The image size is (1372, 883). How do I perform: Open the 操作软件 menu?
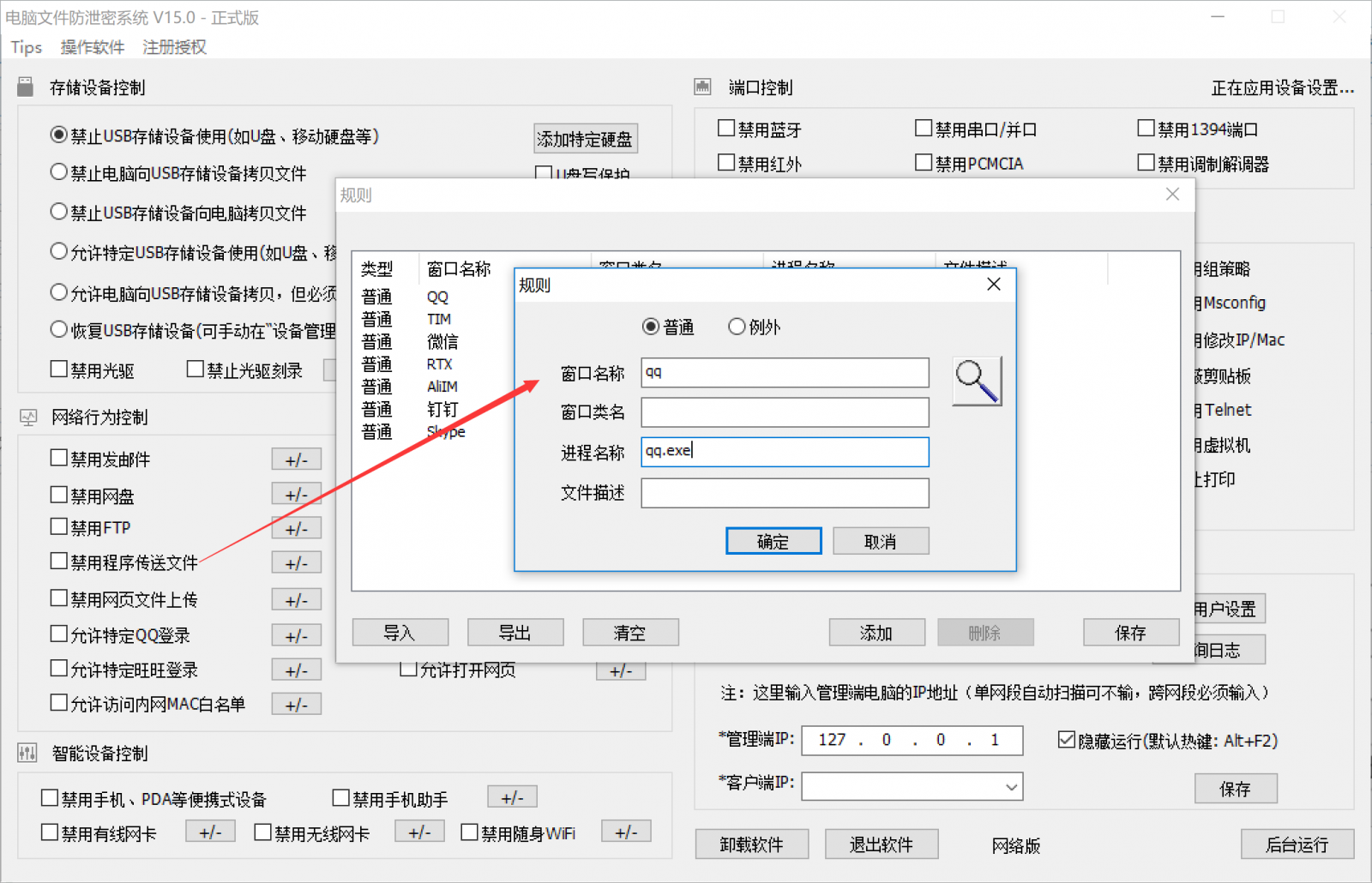tap(92, 47)
